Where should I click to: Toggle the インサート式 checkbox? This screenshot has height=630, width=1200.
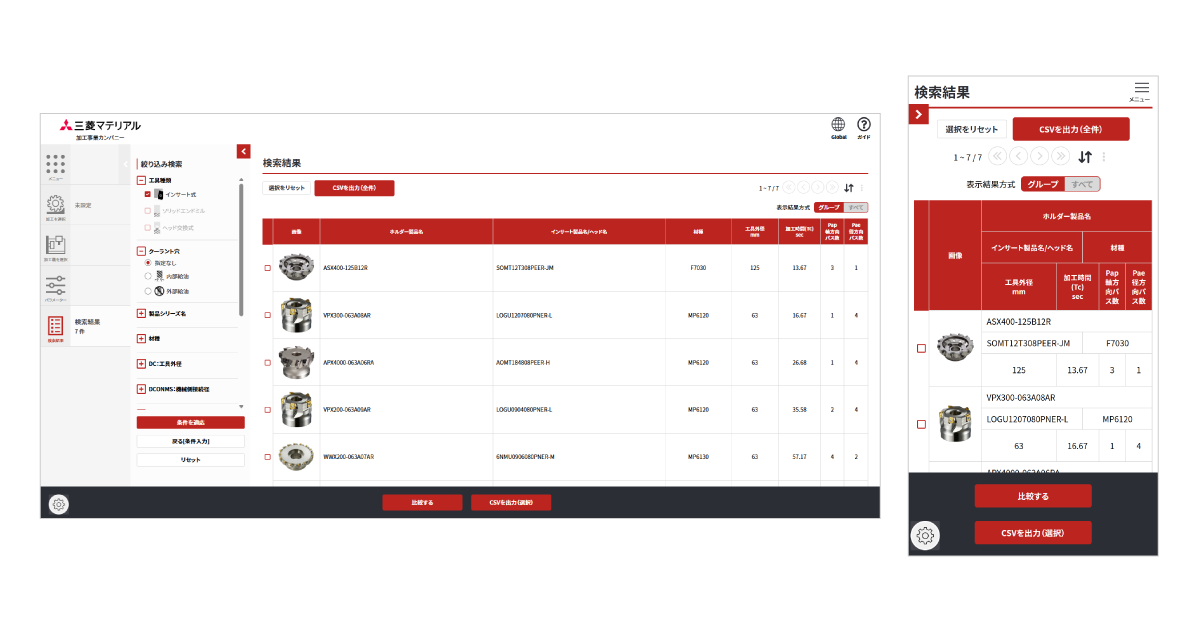(148, 194)
